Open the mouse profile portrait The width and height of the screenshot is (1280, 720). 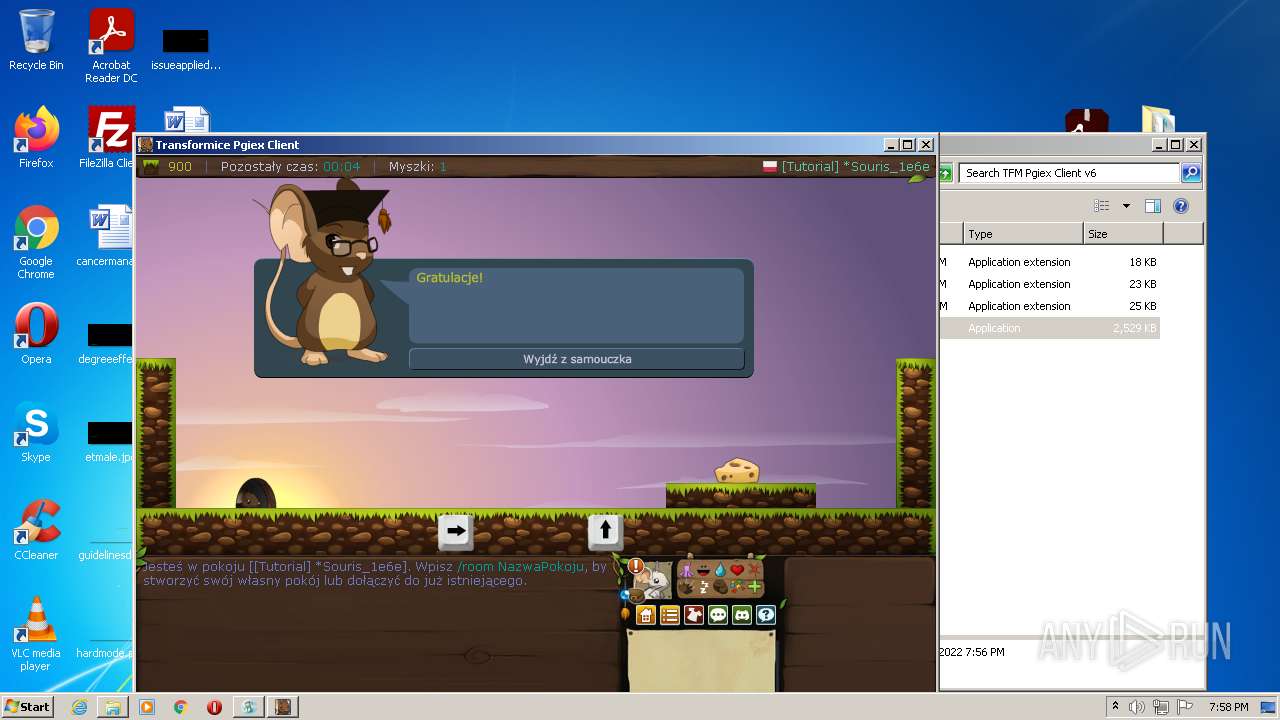[653, 580]
